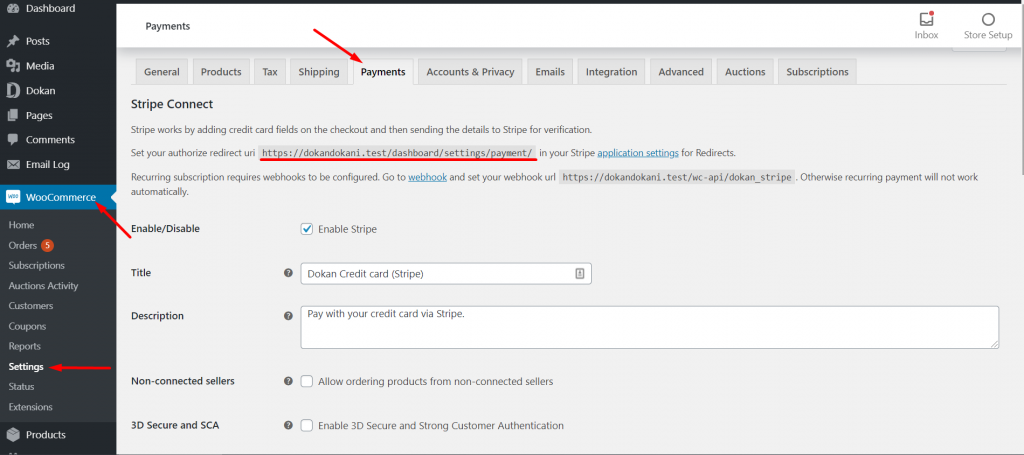Click the Posts pin icon
The height and width of the screenshot is (455, 1024).
click(x=12, y=41)
